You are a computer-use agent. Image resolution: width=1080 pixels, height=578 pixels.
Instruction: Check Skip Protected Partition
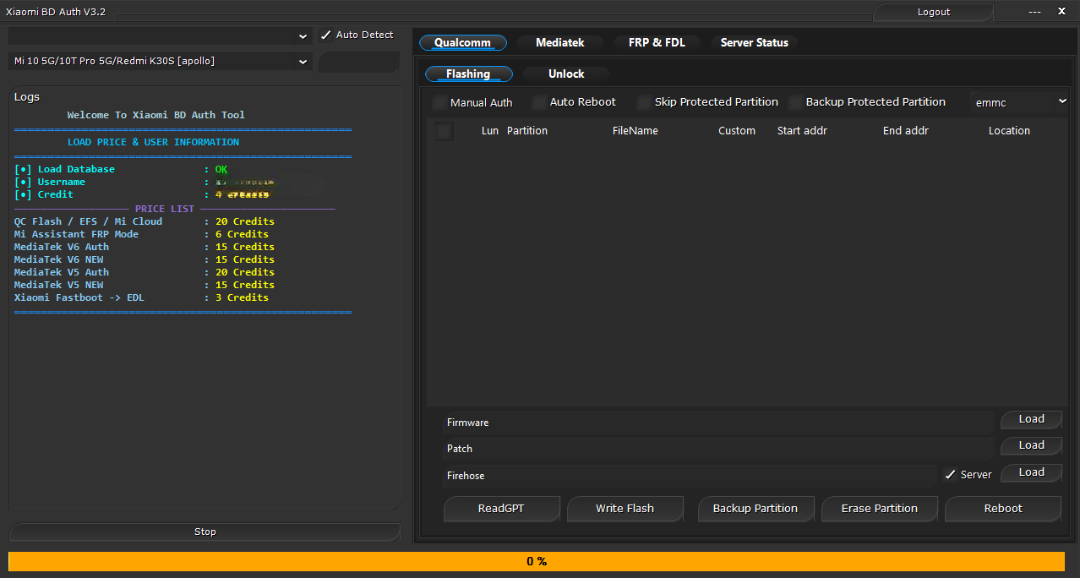pos(644,103)
